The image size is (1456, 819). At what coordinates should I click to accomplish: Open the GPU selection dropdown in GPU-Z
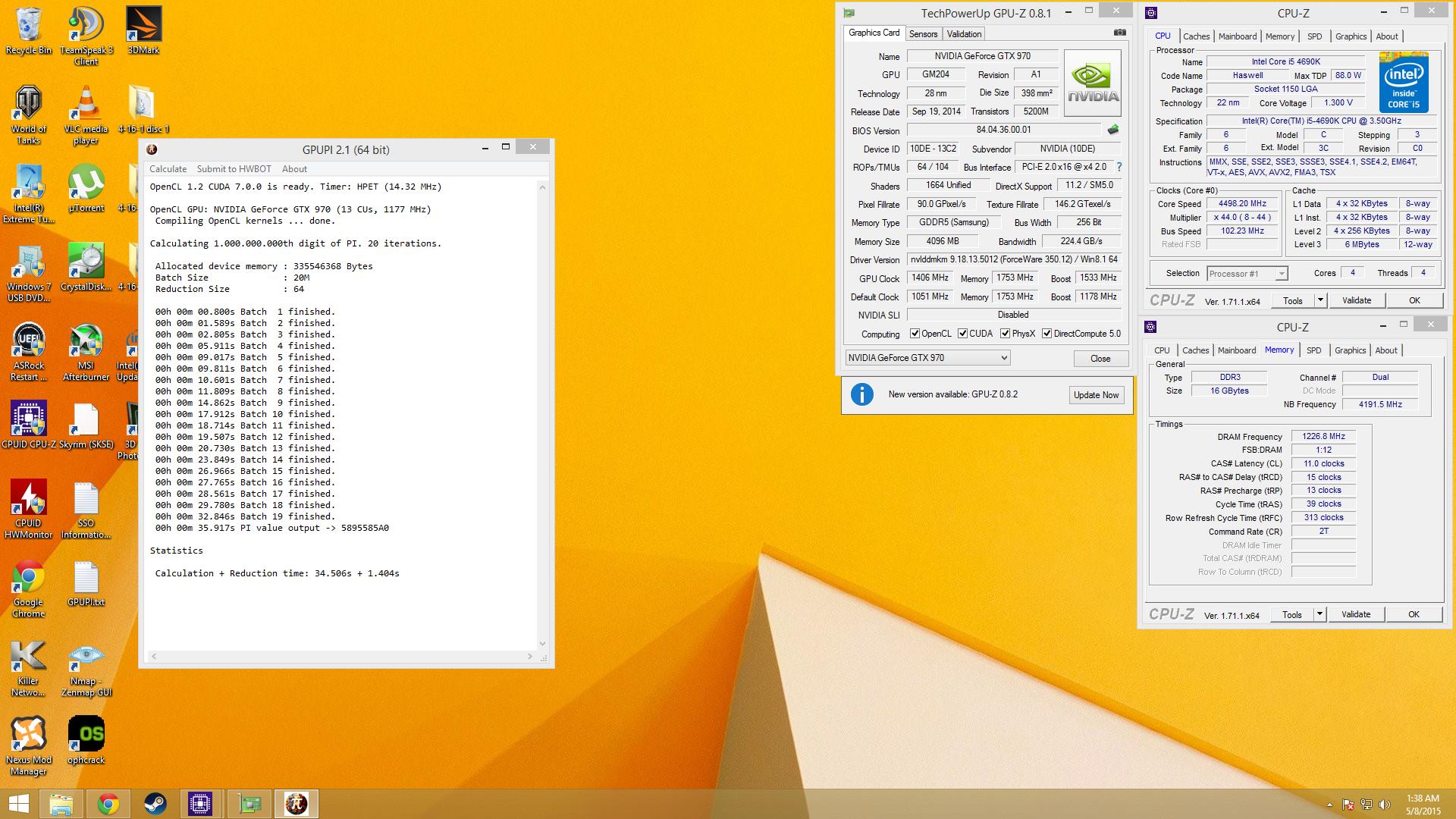928,358
